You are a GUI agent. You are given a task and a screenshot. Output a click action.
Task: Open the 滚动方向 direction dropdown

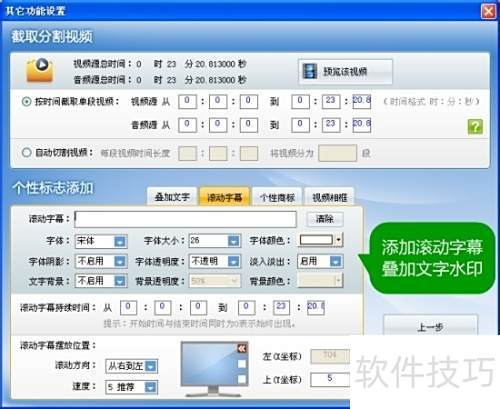click(x=151, y=366)
